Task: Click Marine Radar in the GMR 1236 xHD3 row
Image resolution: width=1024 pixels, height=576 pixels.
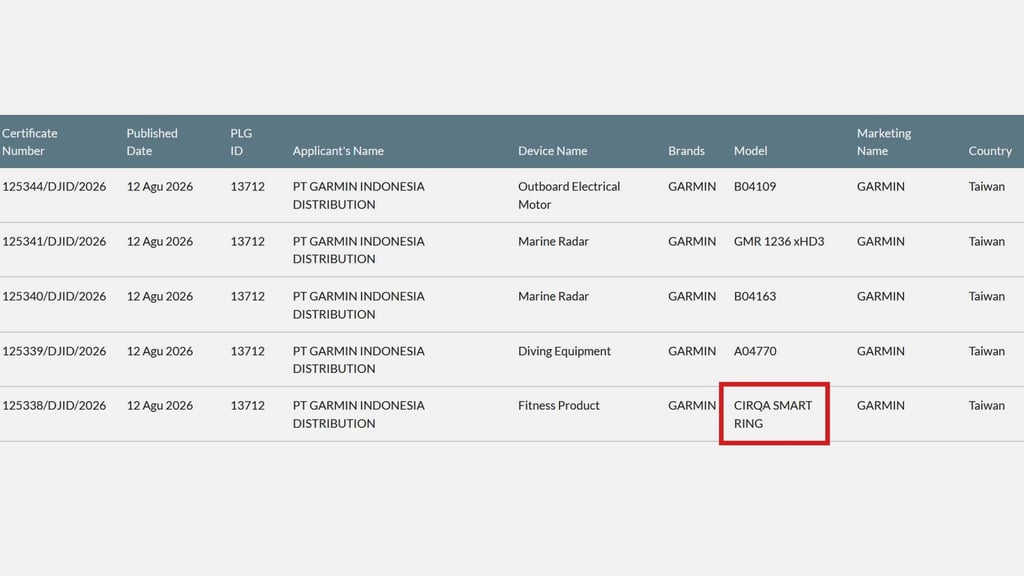Action: pyautogui.click(x=553, y=242)
